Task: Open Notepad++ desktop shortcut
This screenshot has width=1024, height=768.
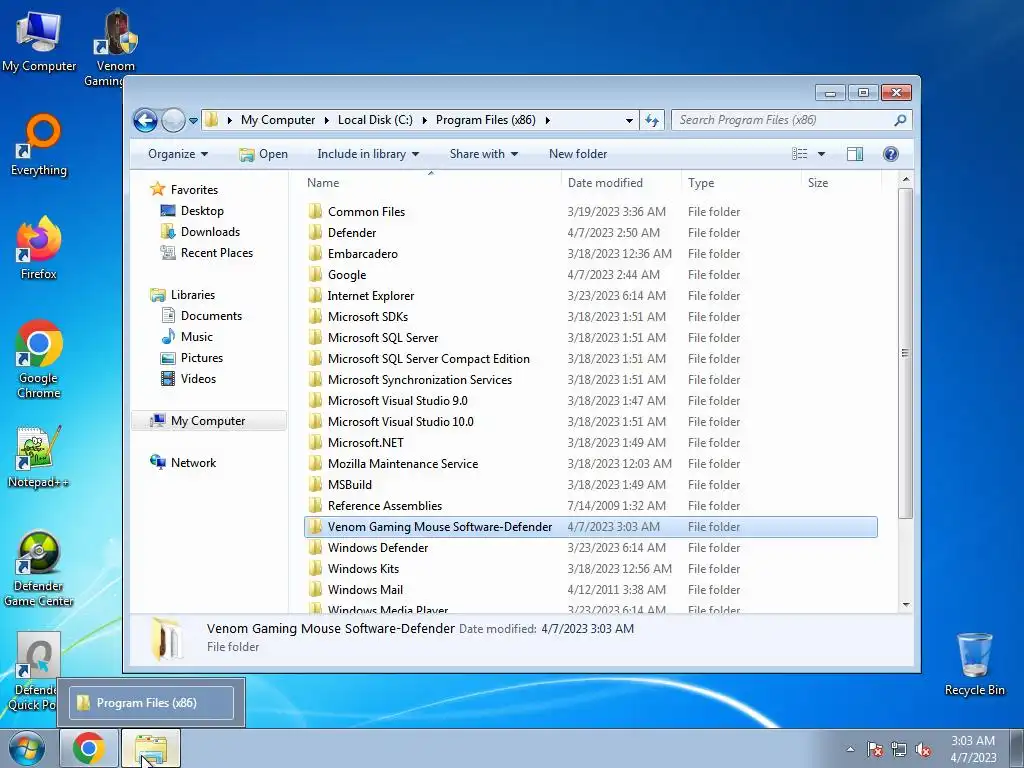Action: (x=38, y=457)
